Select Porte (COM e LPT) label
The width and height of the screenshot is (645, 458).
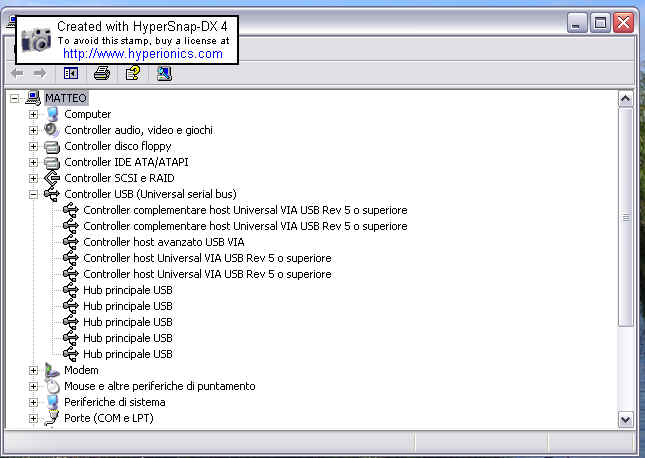[109, 418]
